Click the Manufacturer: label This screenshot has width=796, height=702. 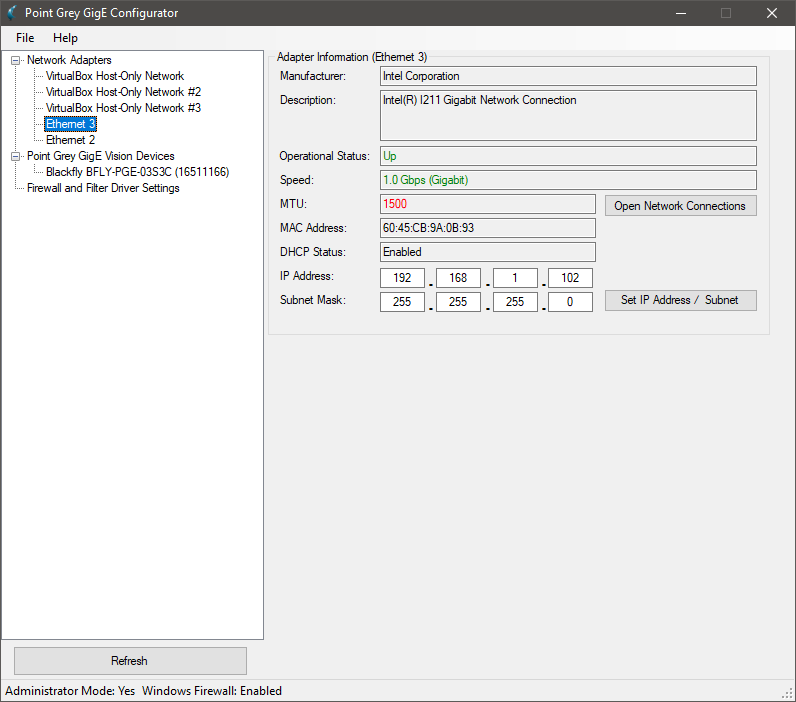click(313, 76)
